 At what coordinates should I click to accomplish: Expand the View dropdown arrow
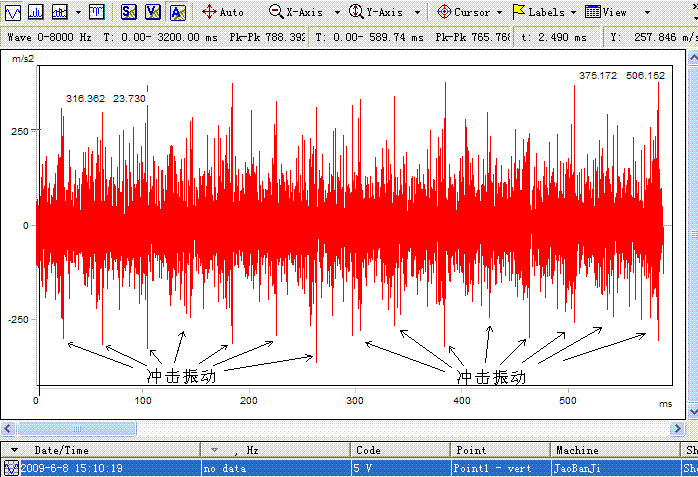(648, 12)
